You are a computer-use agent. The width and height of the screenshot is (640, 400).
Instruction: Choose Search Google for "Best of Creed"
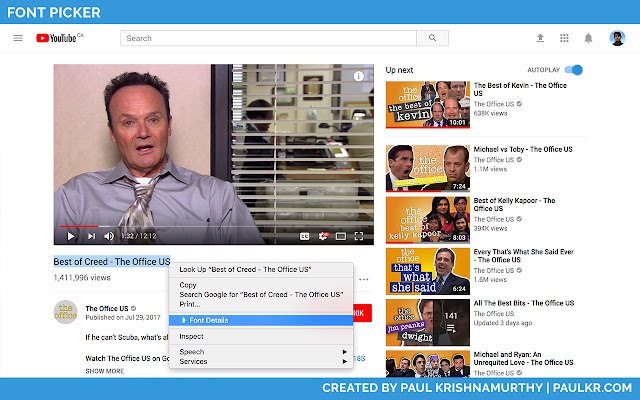pos(261,294)
